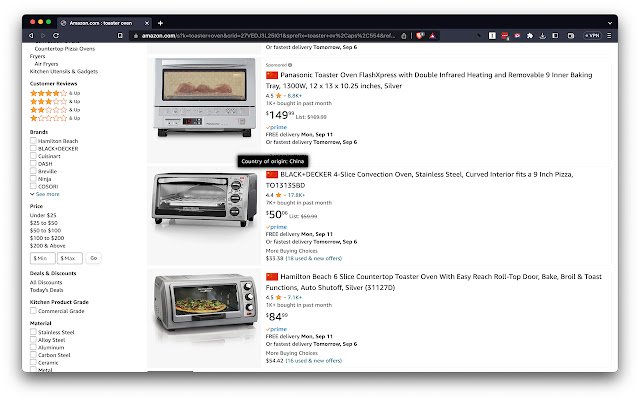Screen dimensions: 640x400
Task: Check the Aluminum material checkbox
Action: point(33,347)
